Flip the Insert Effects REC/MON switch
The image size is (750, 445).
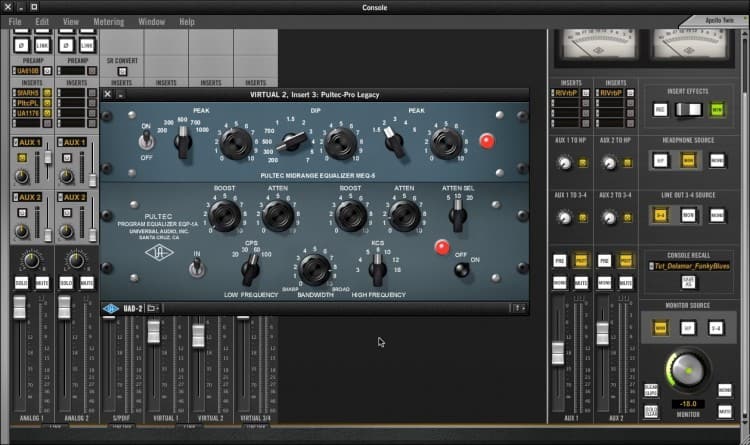pos(688,110)
